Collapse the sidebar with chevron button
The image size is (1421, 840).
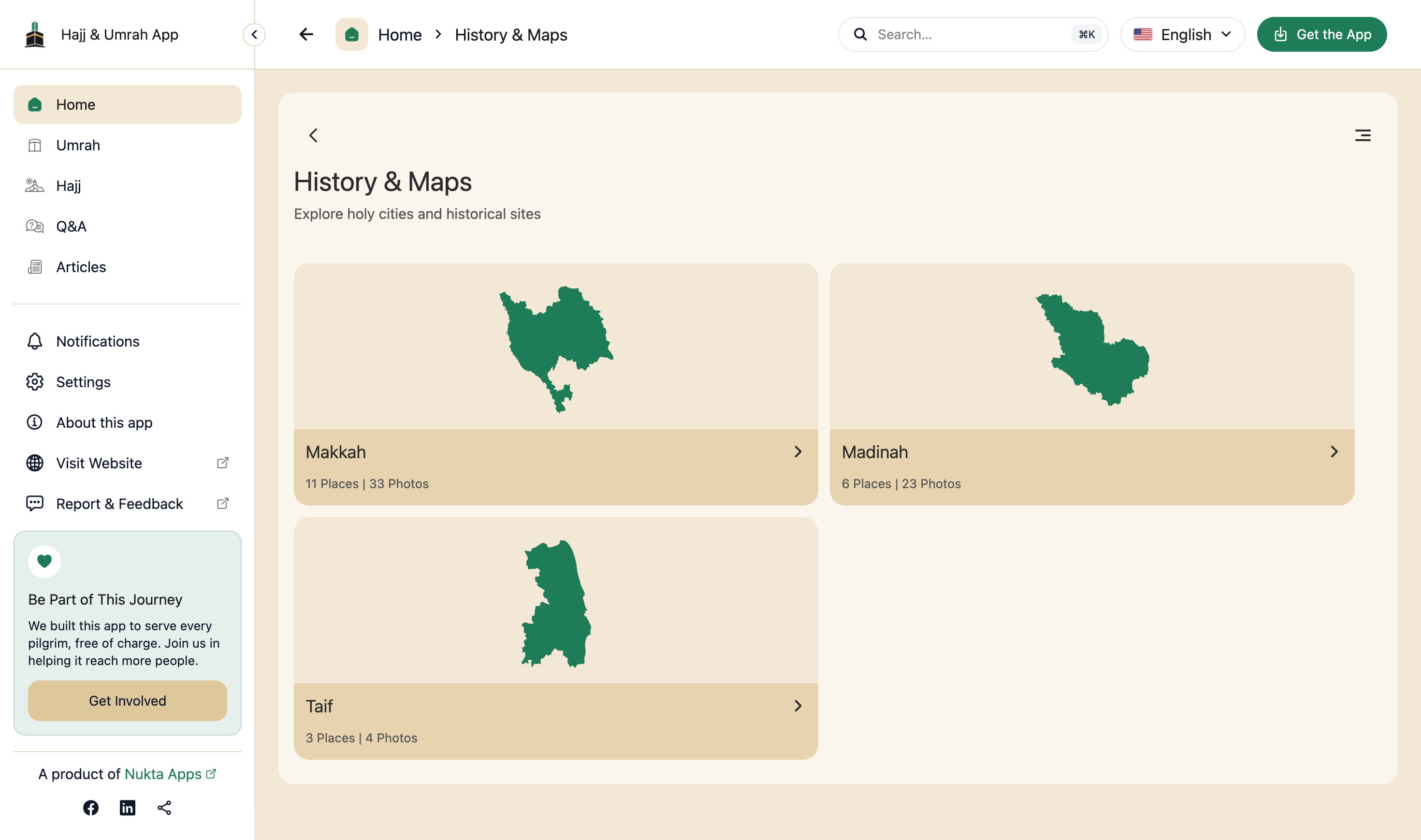pos(254,34)
